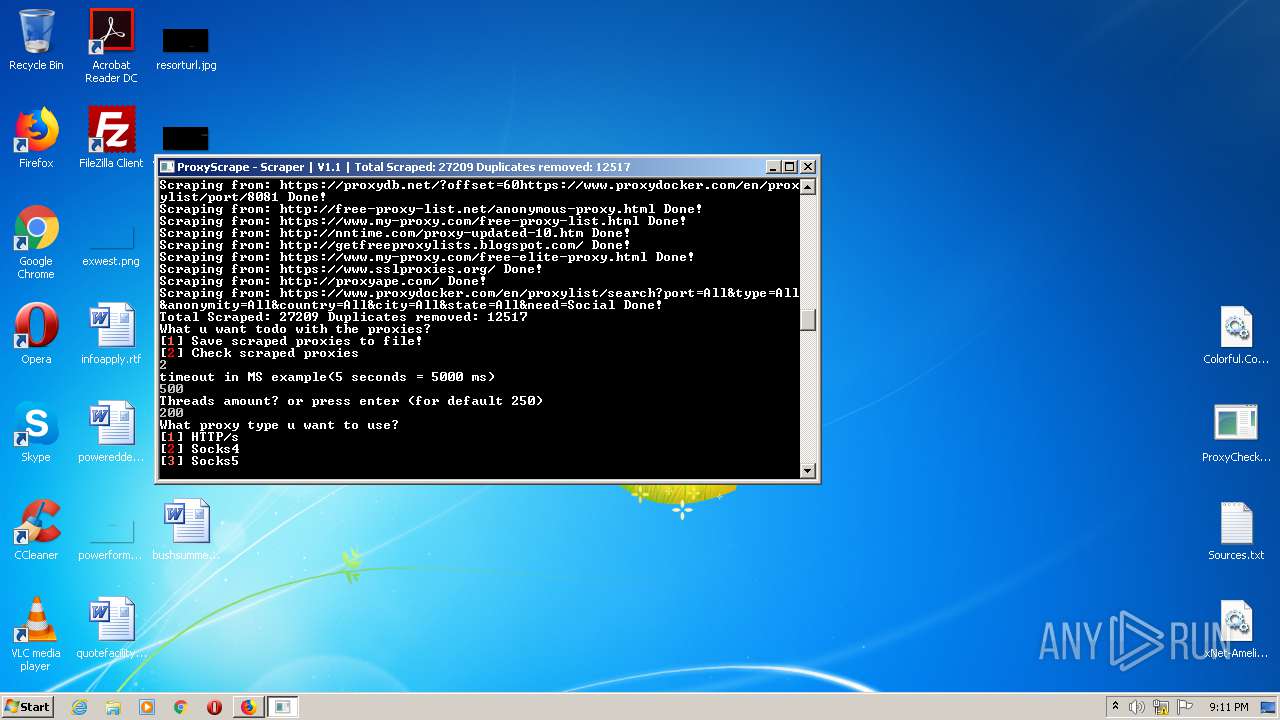Open the bushsumme Word document
The height and width of the screenshot is (720, 1280).
coord(186,530)
